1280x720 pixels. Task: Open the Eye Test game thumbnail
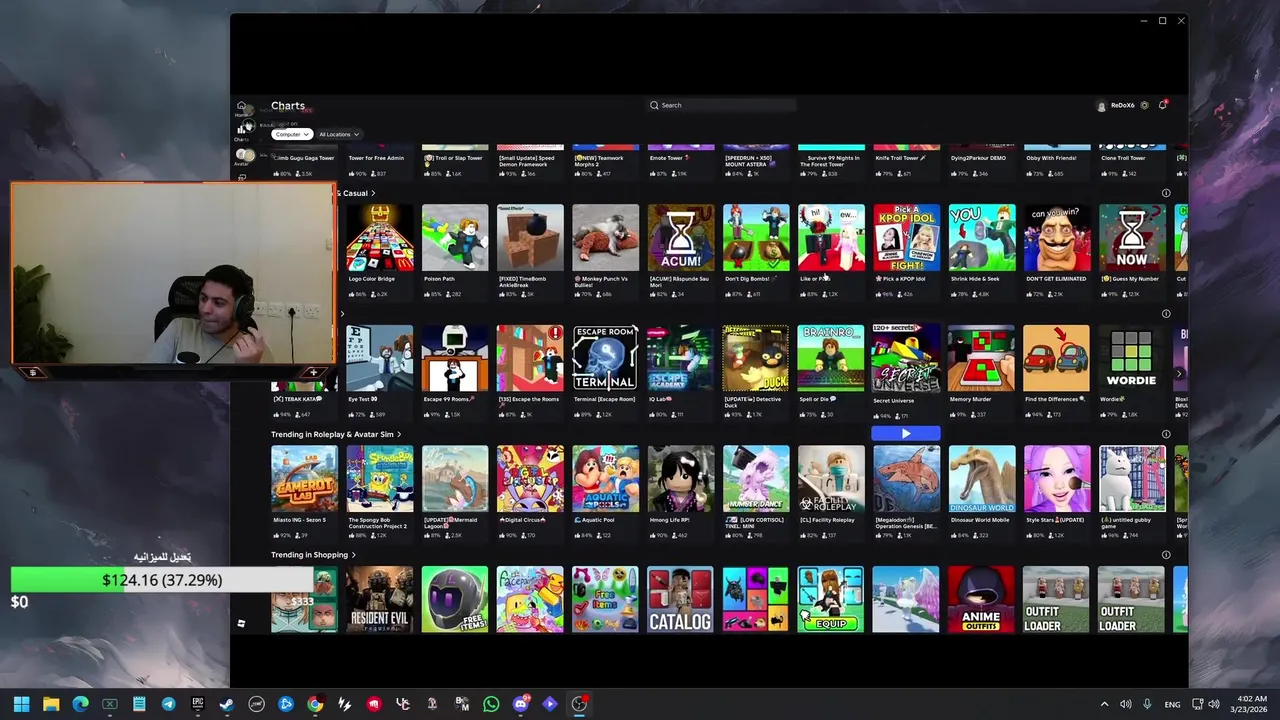380,358
